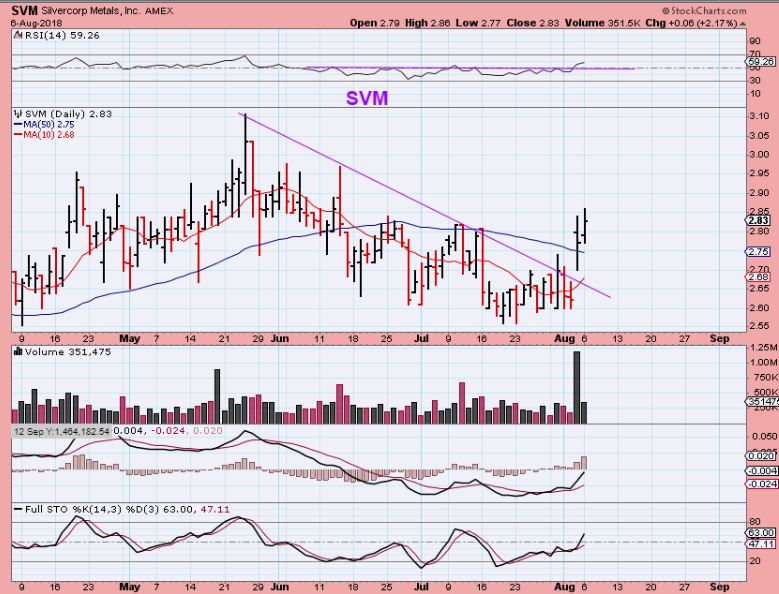Click the small icon before RSI(14) label

click(x=17, y=35)
